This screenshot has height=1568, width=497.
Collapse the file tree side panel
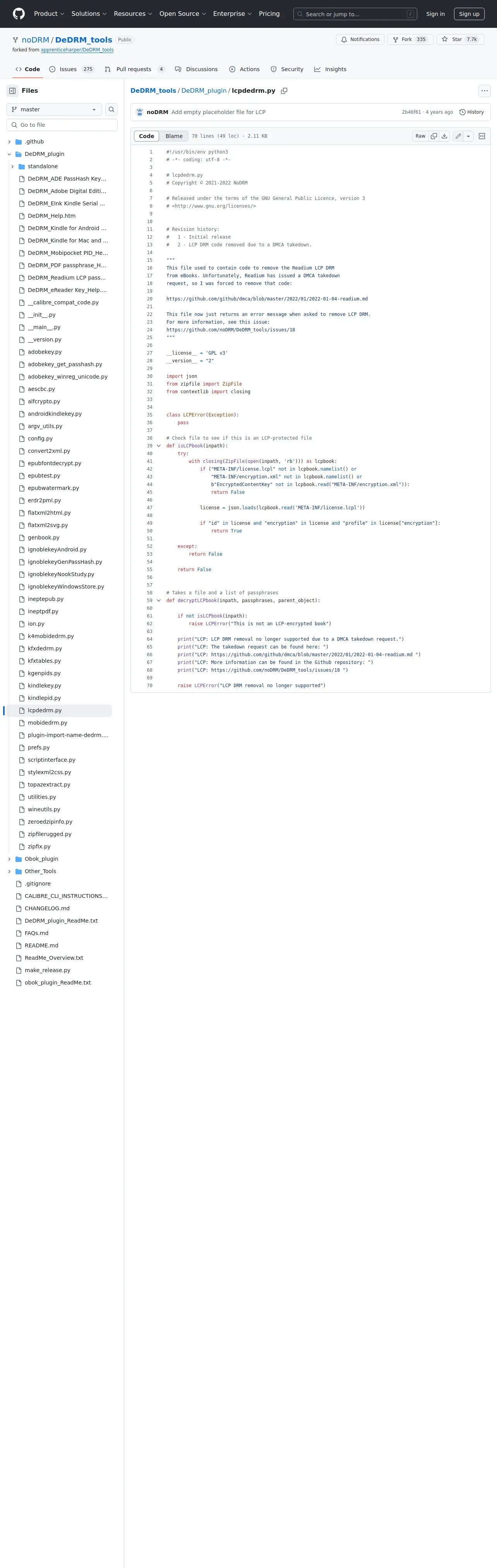point(12,91)
